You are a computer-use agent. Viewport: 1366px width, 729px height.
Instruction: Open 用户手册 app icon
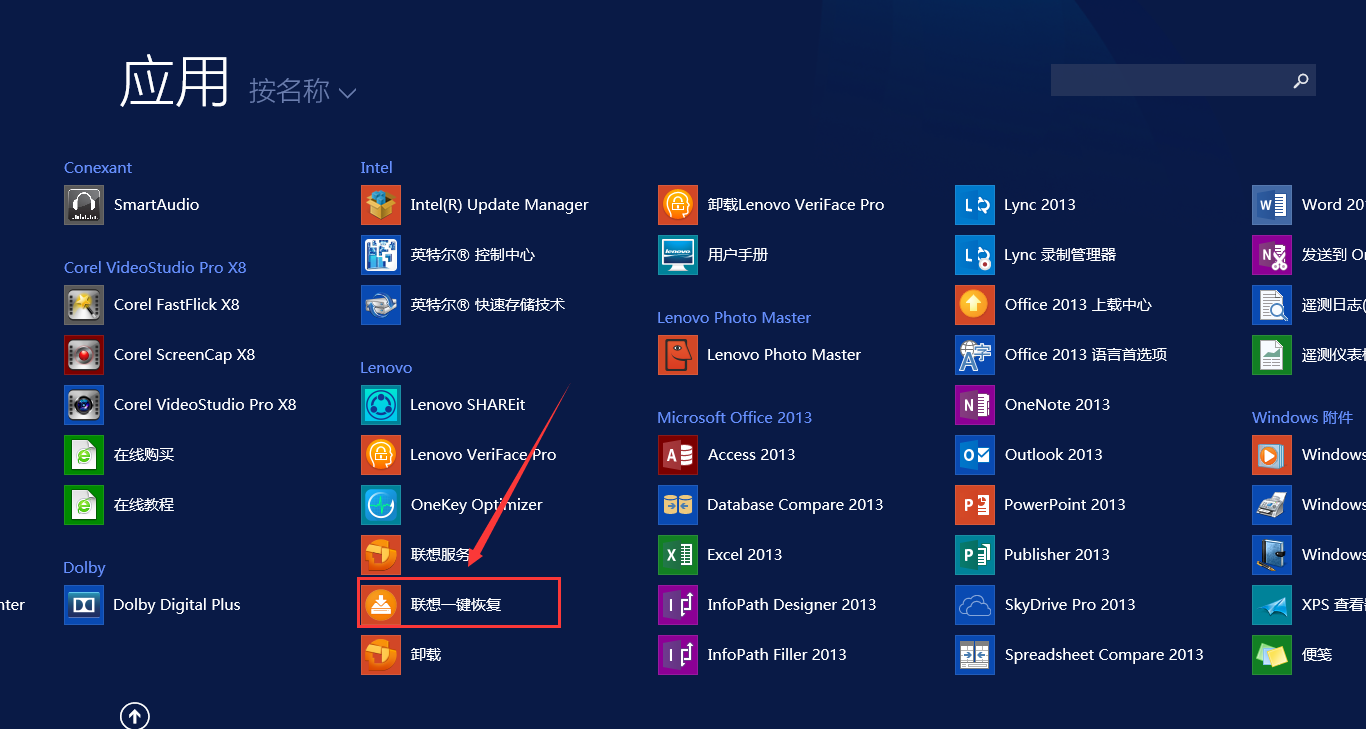coord(678,255)
